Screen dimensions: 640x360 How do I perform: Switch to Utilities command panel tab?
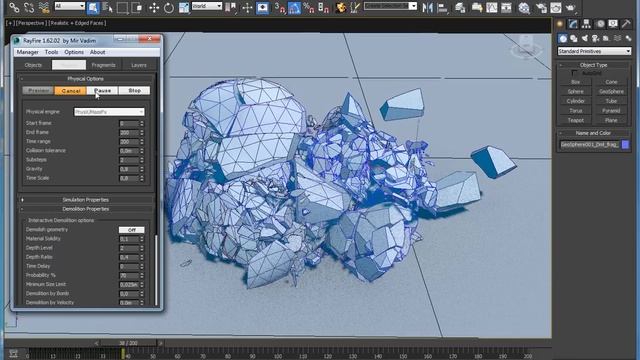[x=627, y=24]
